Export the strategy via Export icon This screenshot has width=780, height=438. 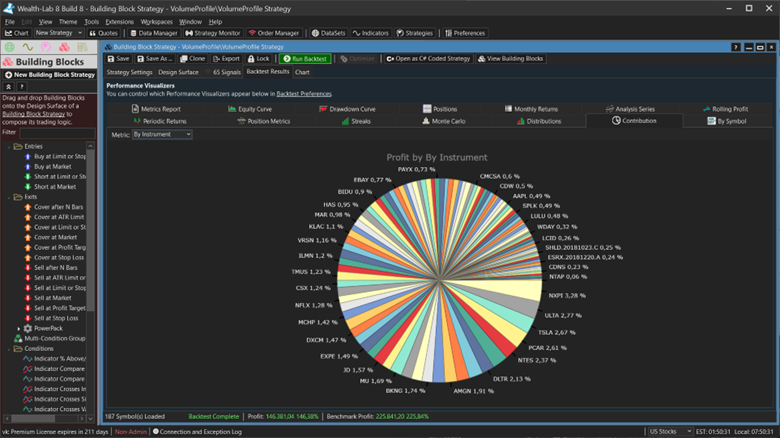226,59
